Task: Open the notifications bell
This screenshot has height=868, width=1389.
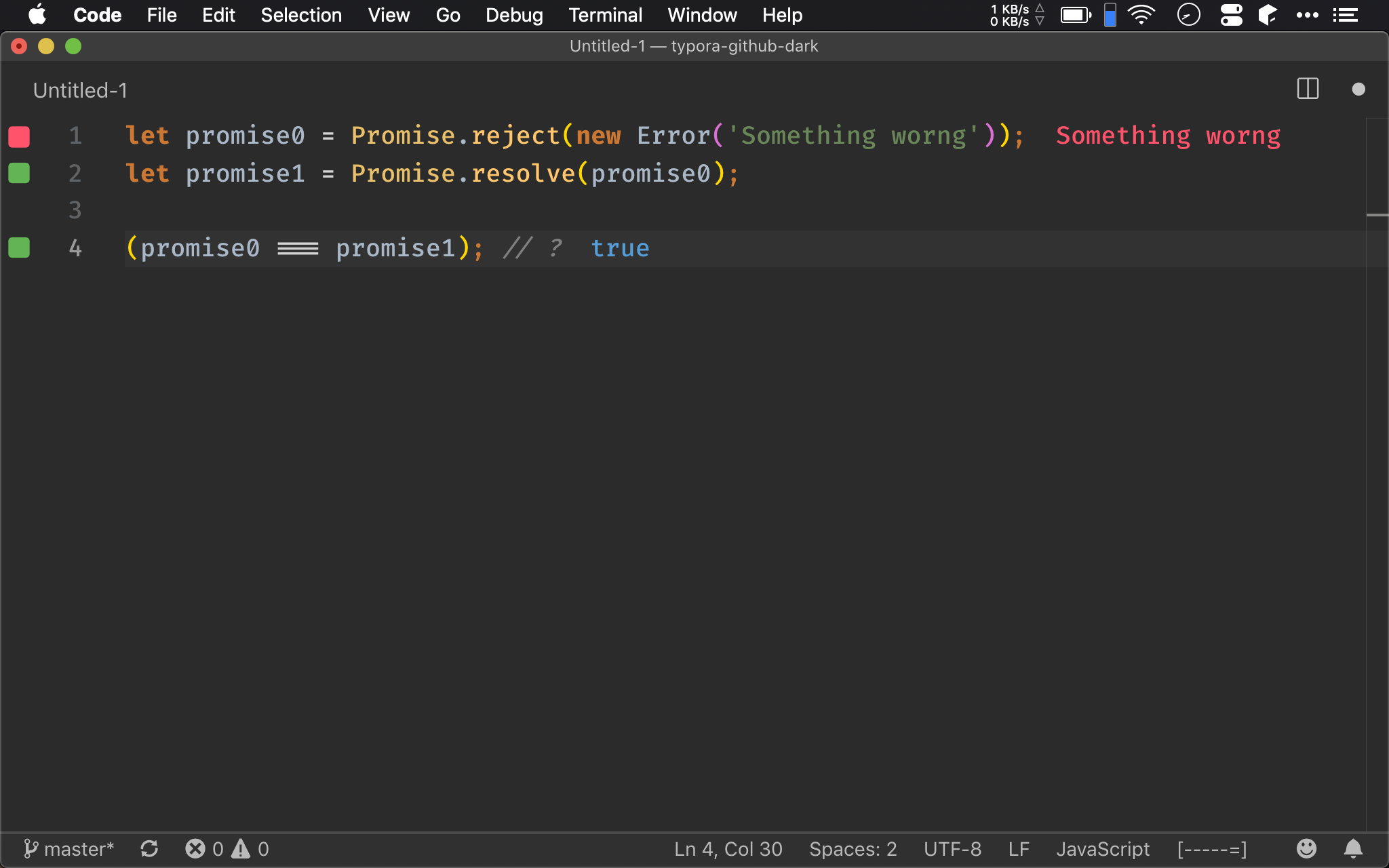Action: [1353, 849]
